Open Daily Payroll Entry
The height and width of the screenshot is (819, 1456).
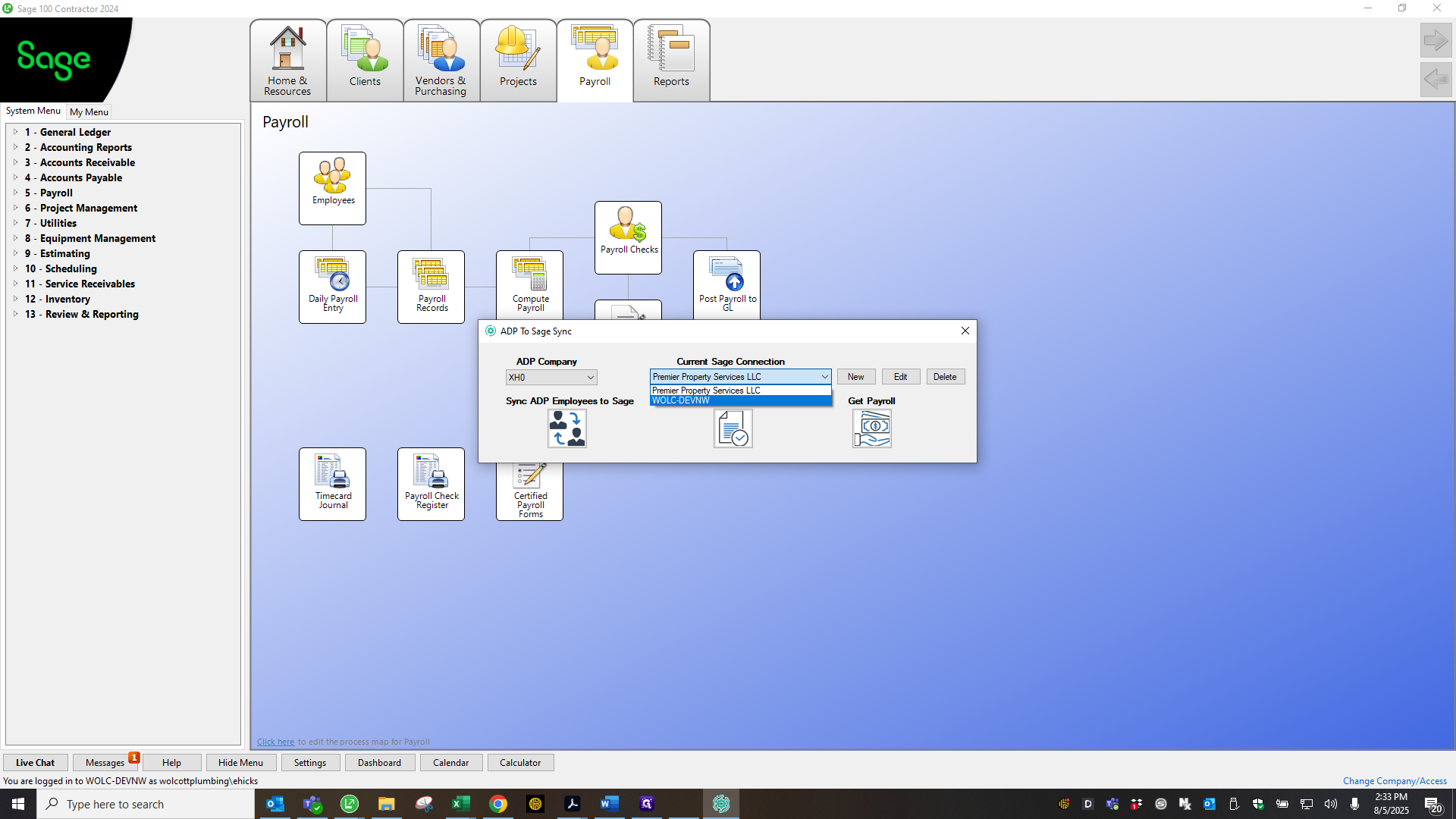pyautogui.click(x=332, y=287)
